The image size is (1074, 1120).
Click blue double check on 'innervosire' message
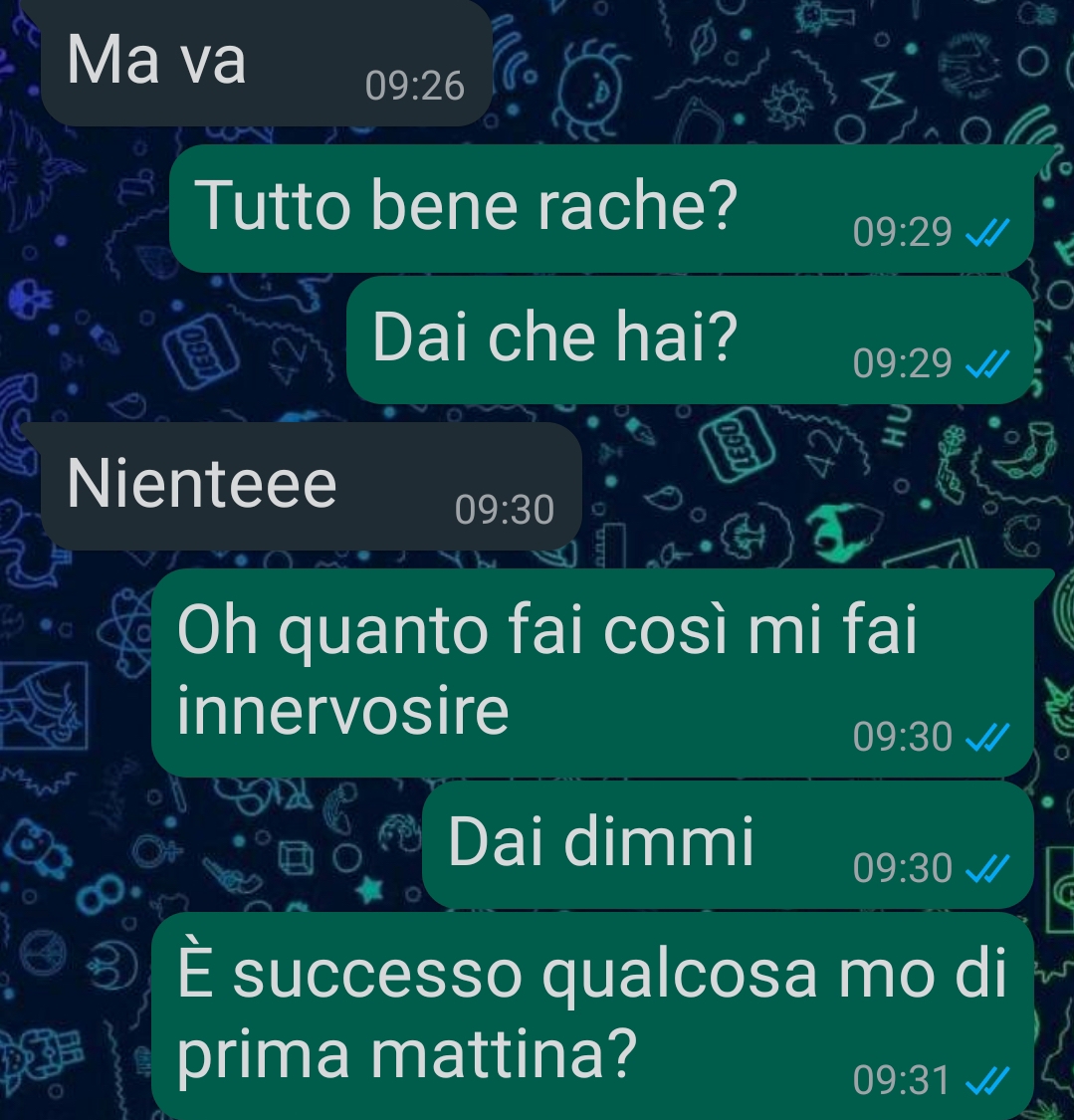[x=986, y=737]
